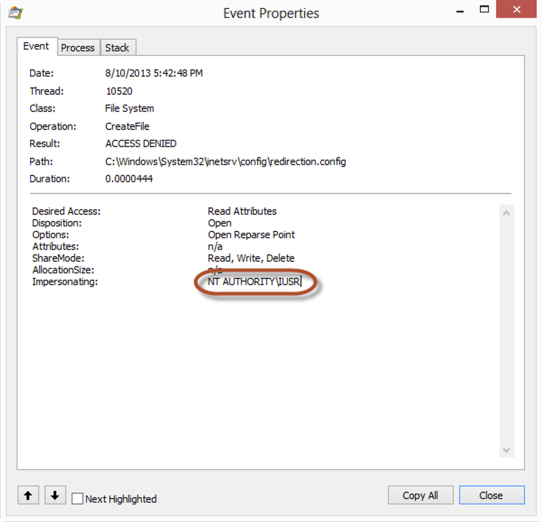Click the details scrollbar up arrow
This screenshot has width=542, height=522.
(x=506, y=213)
